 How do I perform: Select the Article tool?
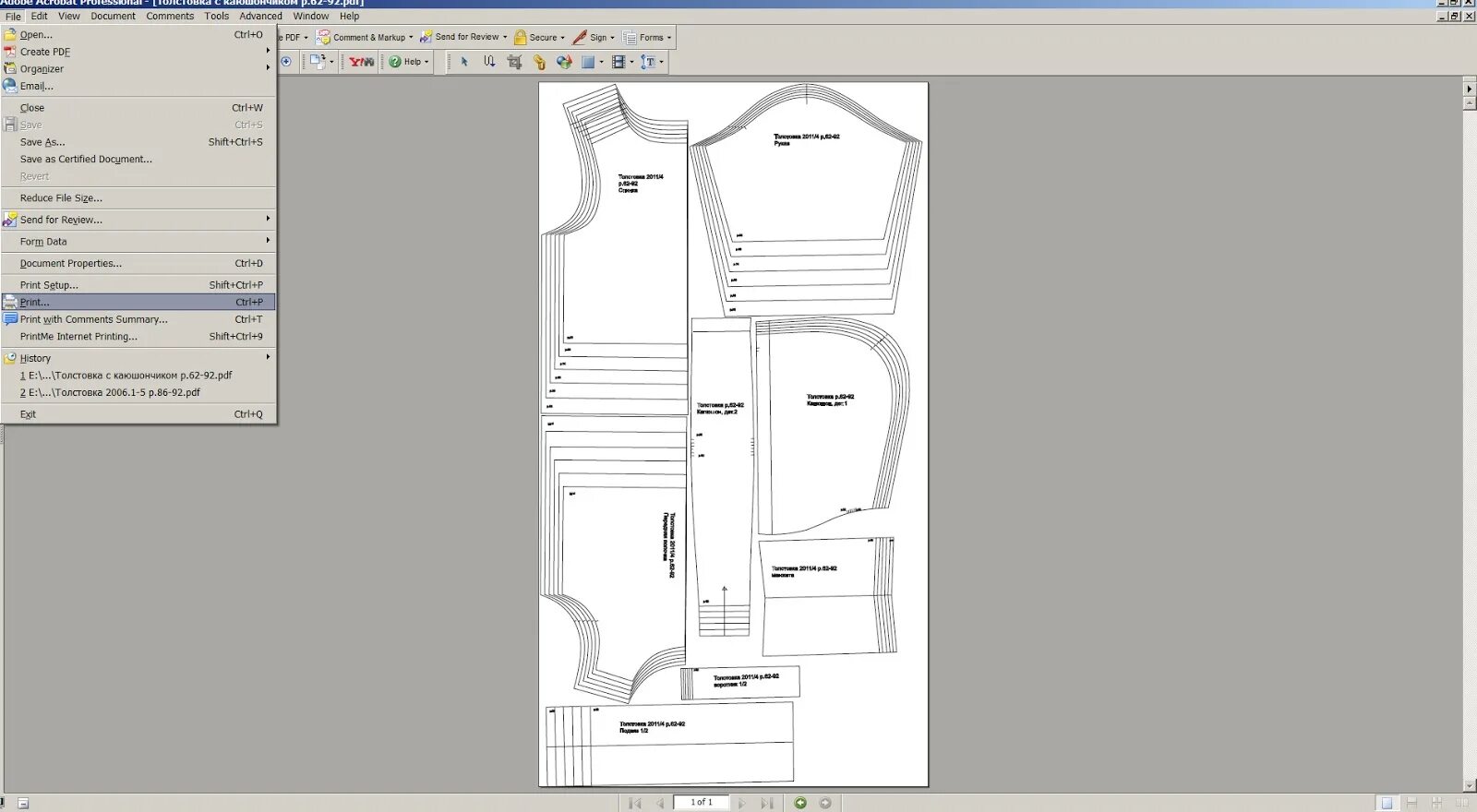[x=489, y=62]
